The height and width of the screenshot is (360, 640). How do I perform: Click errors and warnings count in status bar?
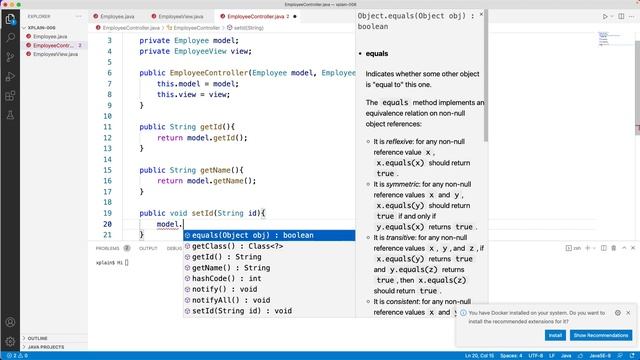(x=17, y=356)
